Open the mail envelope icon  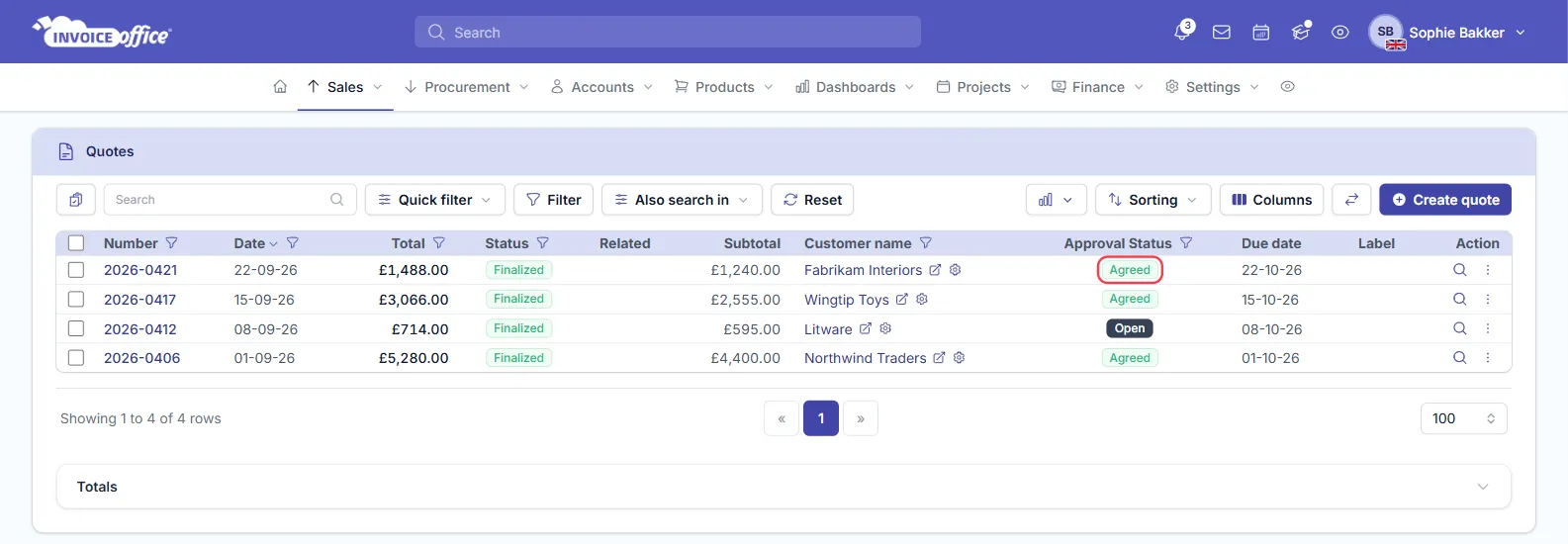click(x=1222, y=33)
